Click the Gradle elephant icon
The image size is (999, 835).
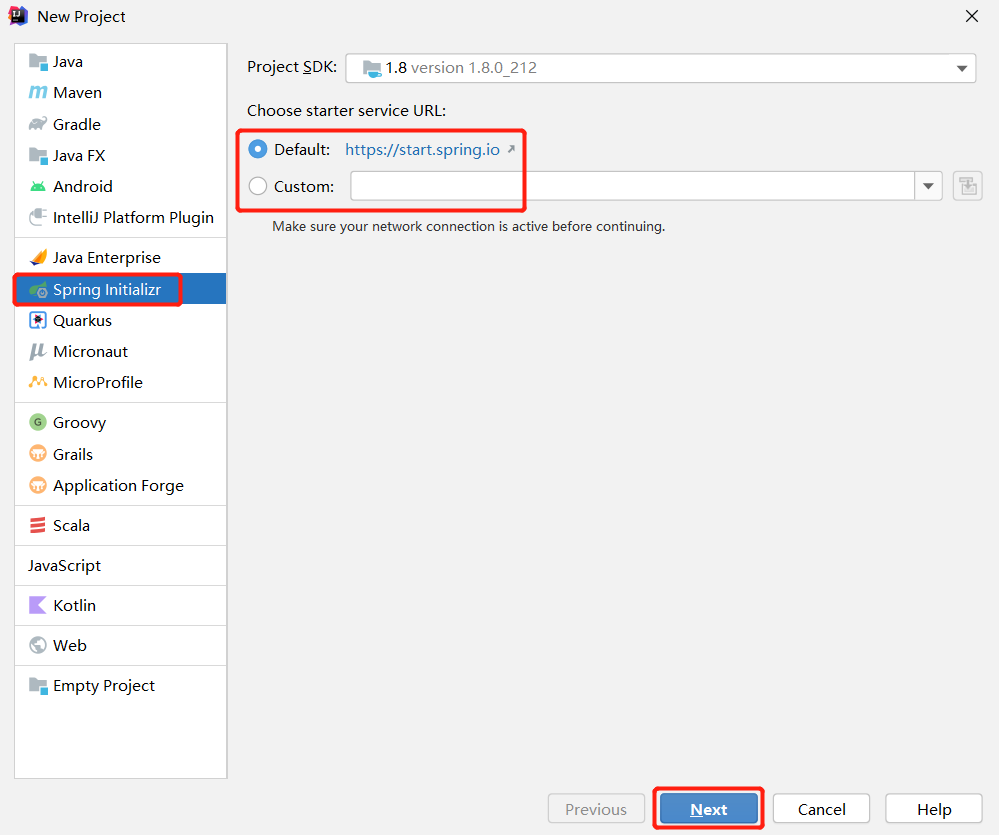pos(38,124)
